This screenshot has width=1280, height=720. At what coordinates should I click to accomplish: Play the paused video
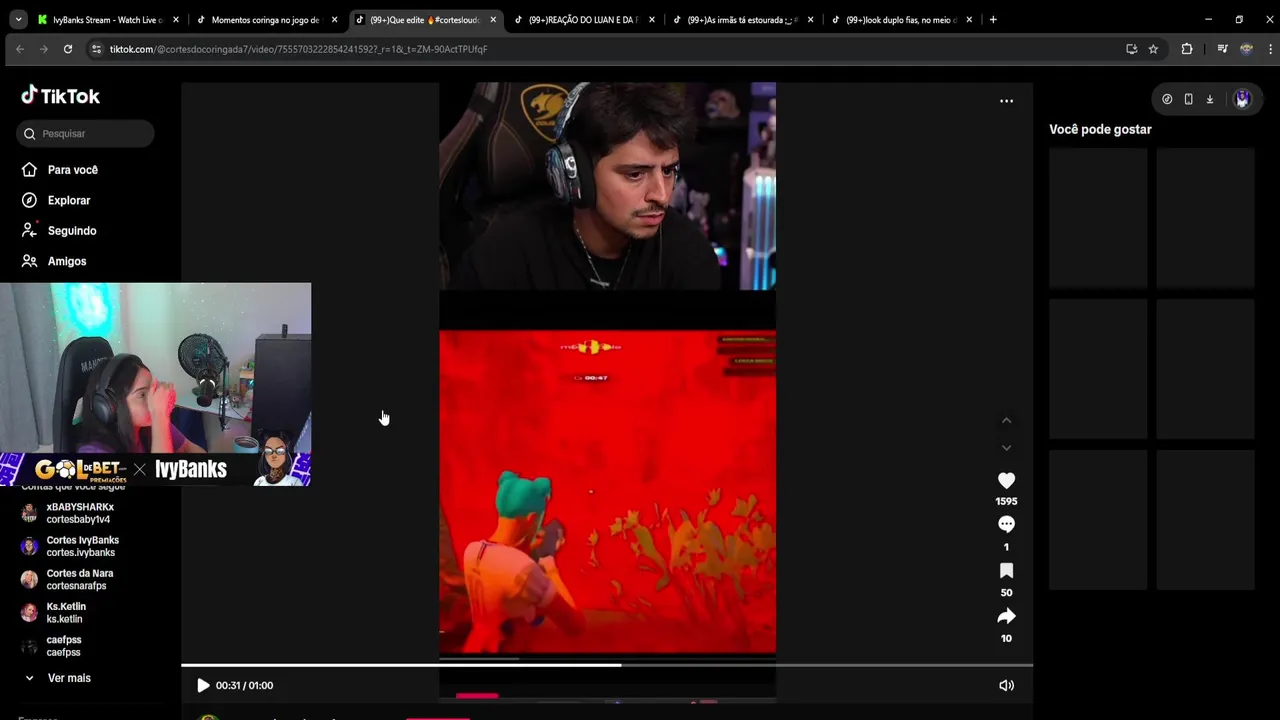tap(203, 685)
